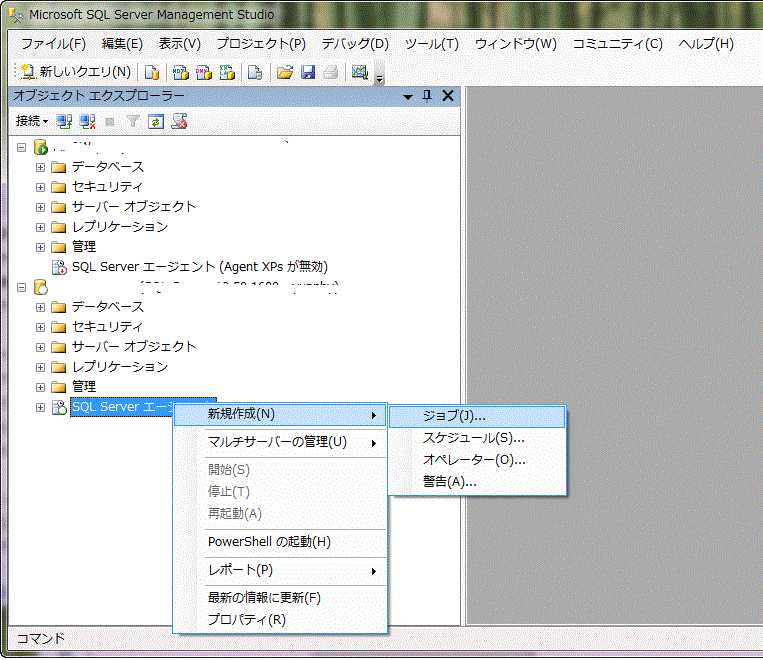Open the 表示(V) menu
Viewport: 763px width, 660px height.
pyautogui.click(x=180, y=44)
